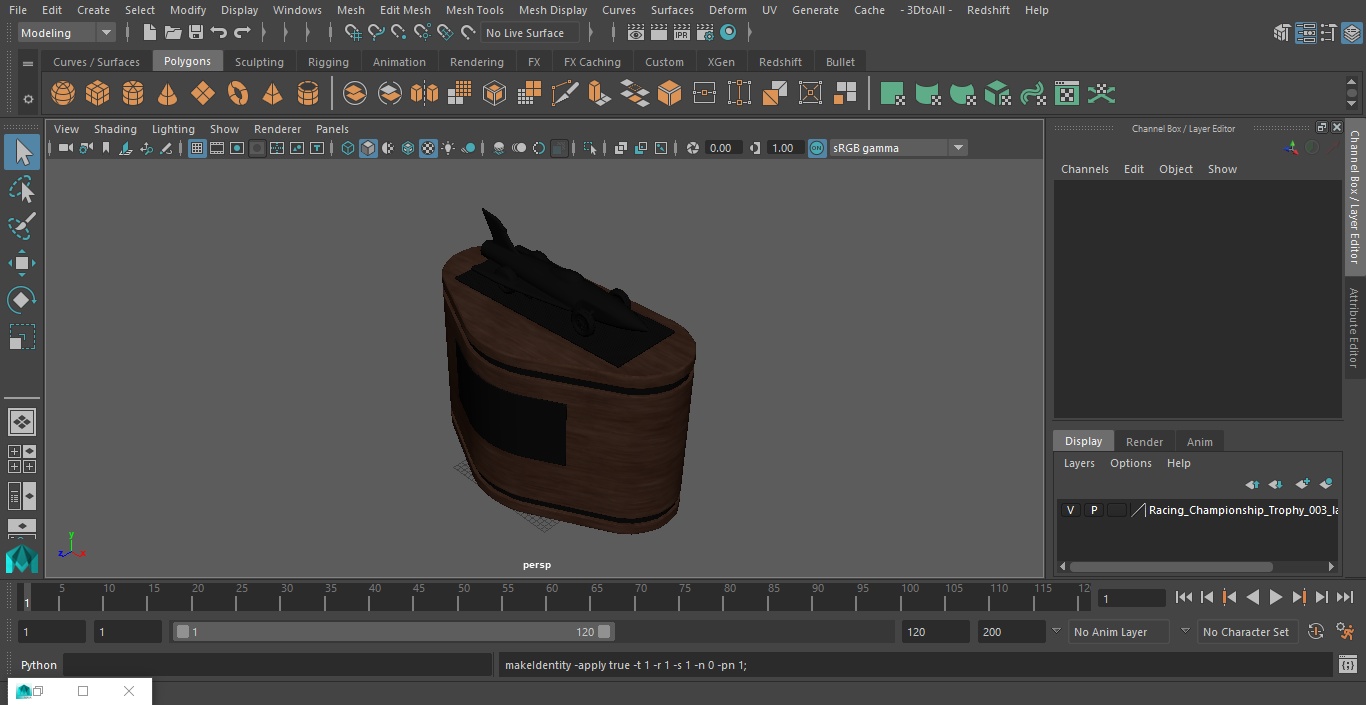Switch to the Rigging shelf tab
The height and width of the screenshot is (705, 1366).
[x=328, y=62]
